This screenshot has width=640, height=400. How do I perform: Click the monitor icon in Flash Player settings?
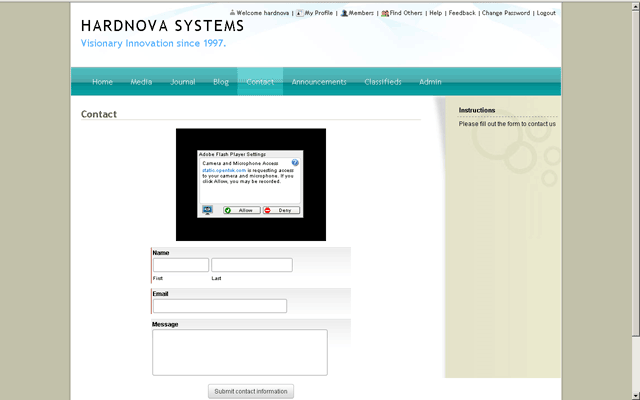208,210
